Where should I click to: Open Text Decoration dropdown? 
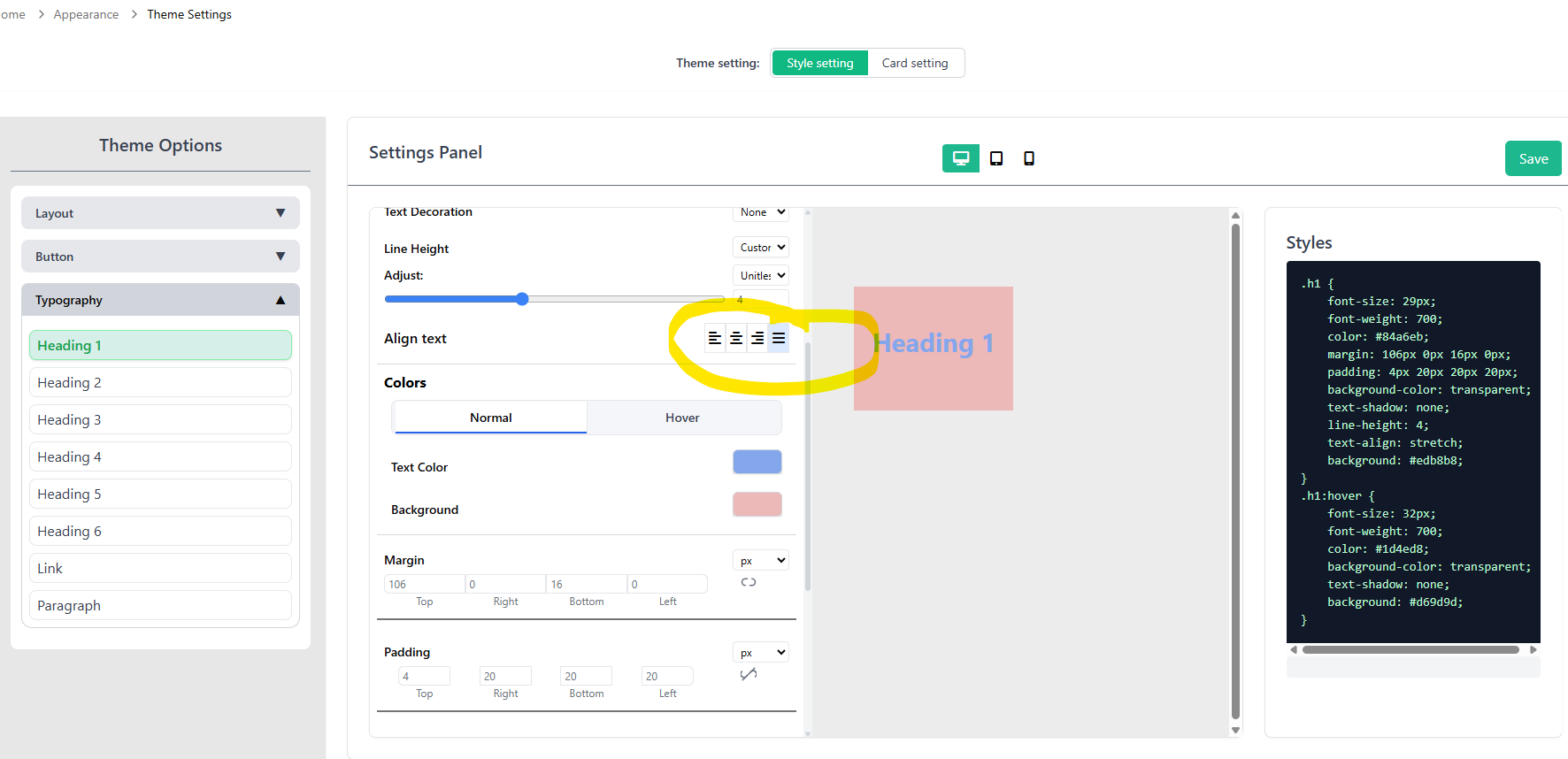(x=761, y=212)
